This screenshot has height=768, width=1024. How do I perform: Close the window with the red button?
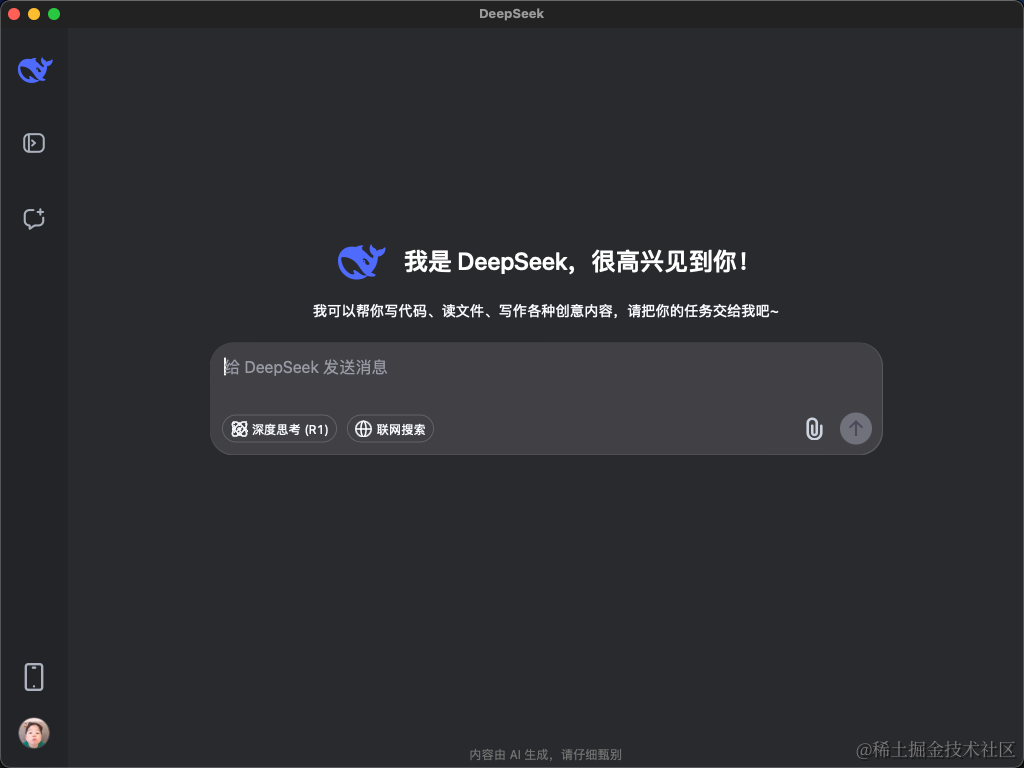[x=14, y=14]
